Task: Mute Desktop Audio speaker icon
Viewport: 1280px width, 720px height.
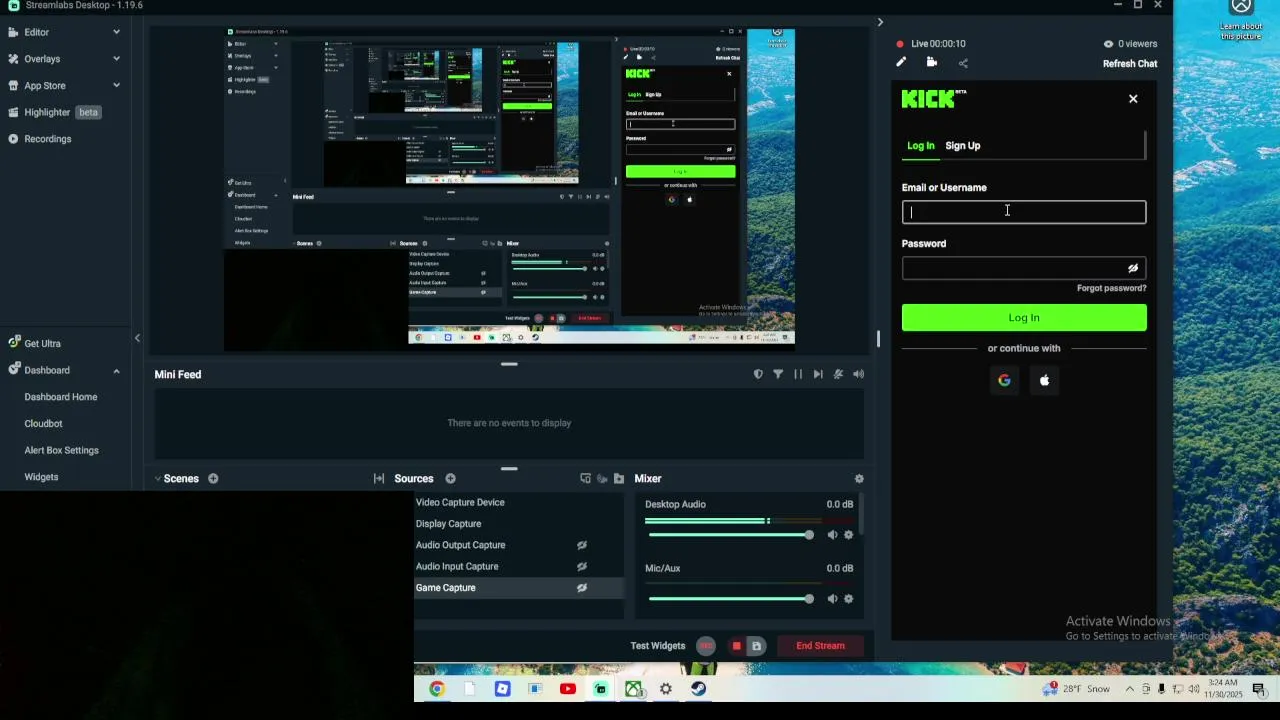Action: [832, 535]
